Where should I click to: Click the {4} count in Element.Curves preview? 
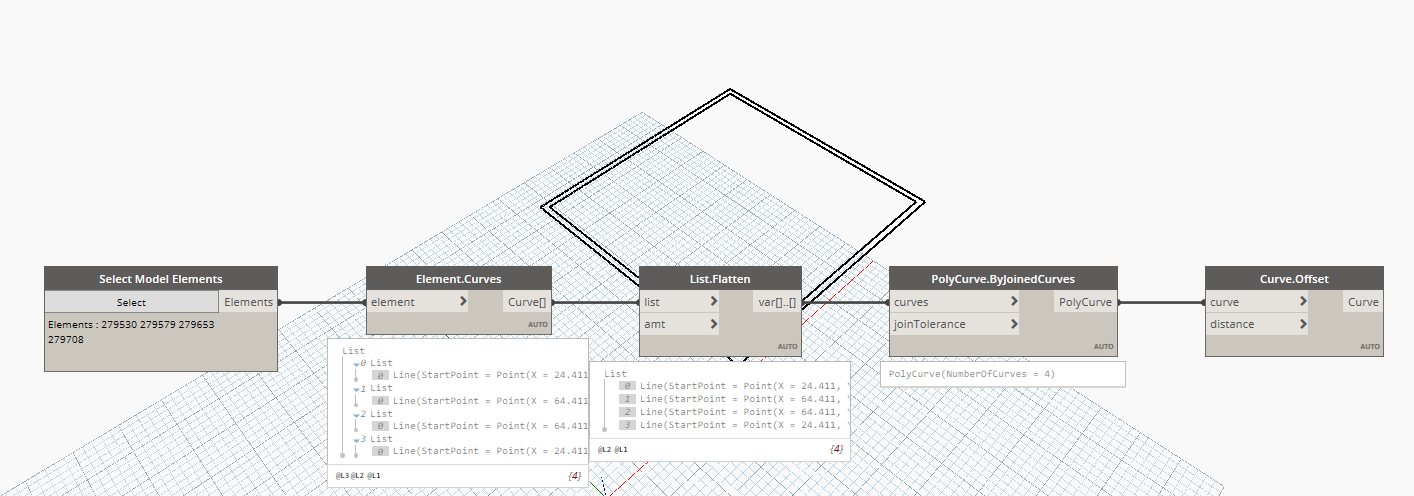point(574,476)
